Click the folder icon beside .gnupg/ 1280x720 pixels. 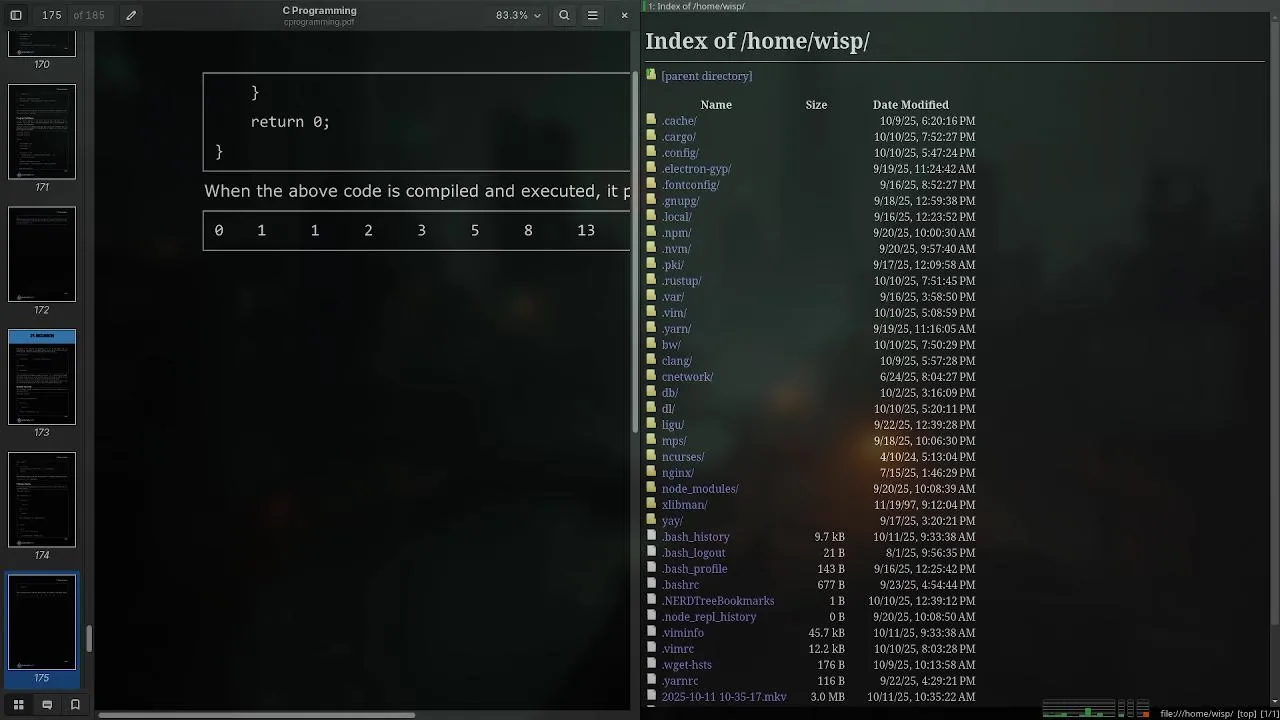(x=651, y=200)
